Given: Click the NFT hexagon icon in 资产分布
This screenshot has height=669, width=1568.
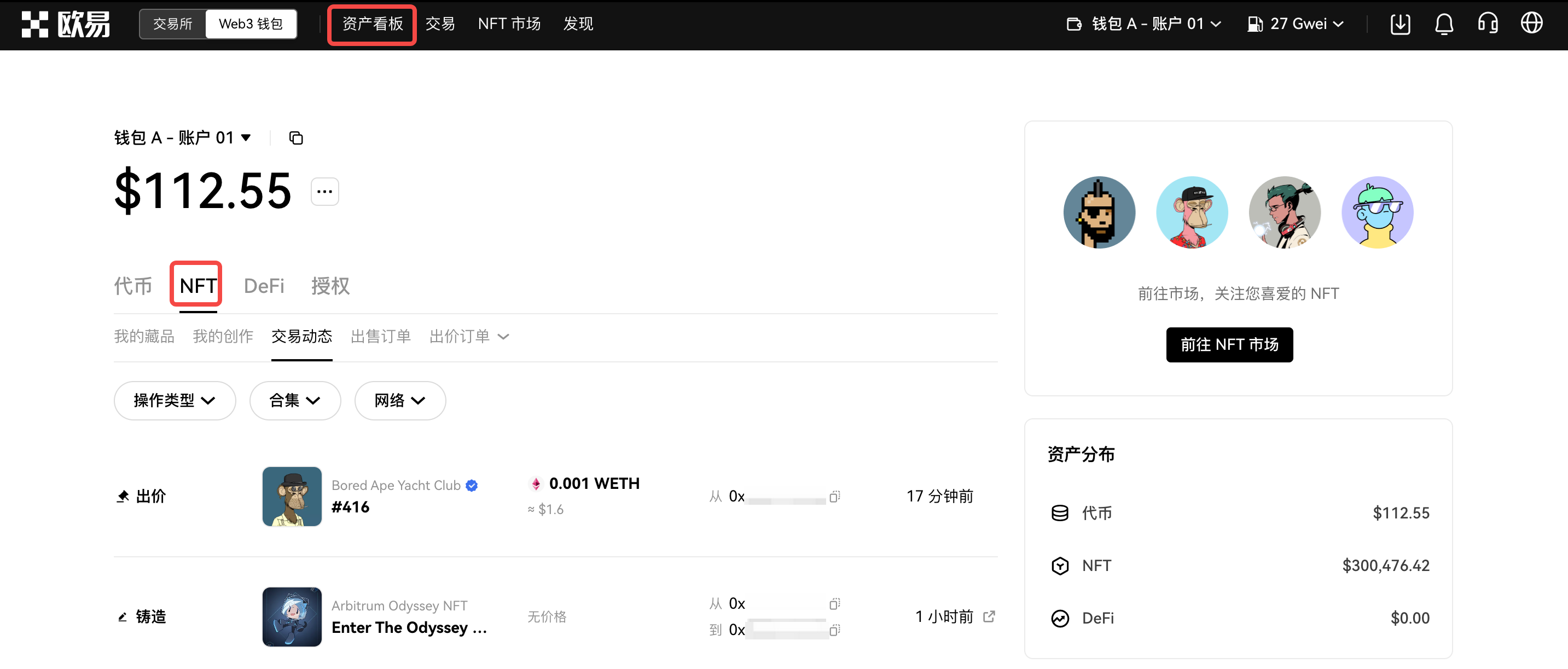Looking at the screenshot, I should tap(1060, 566).
